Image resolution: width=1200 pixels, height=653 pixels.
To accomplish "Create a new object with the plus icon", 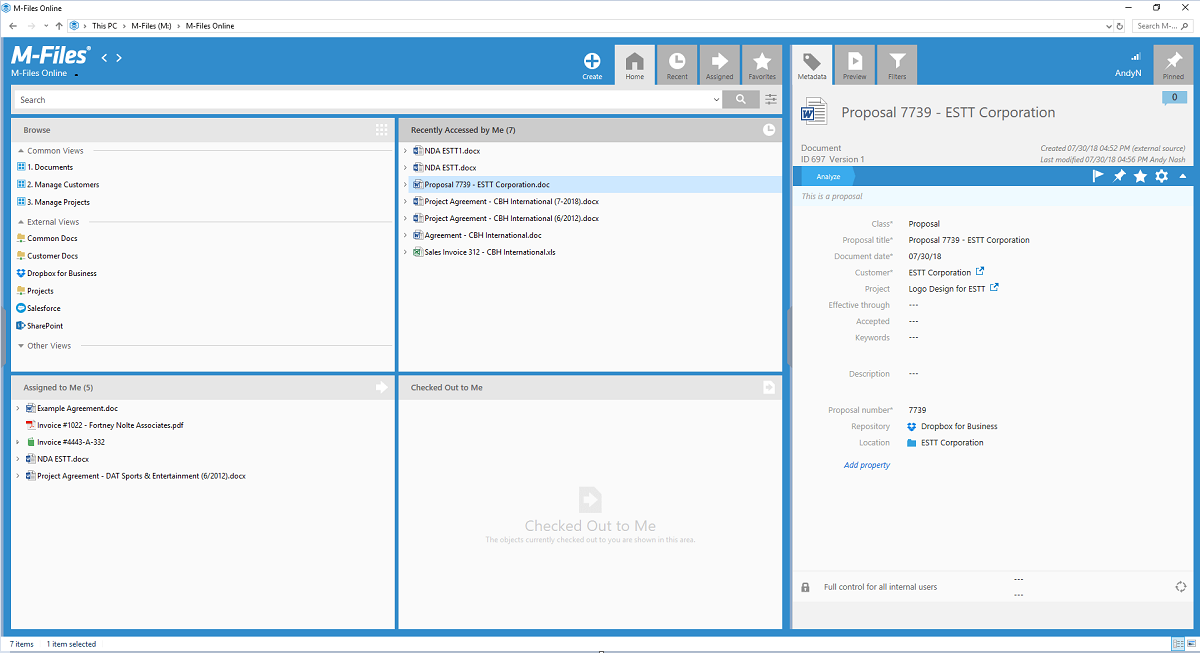I will [592, 63].
